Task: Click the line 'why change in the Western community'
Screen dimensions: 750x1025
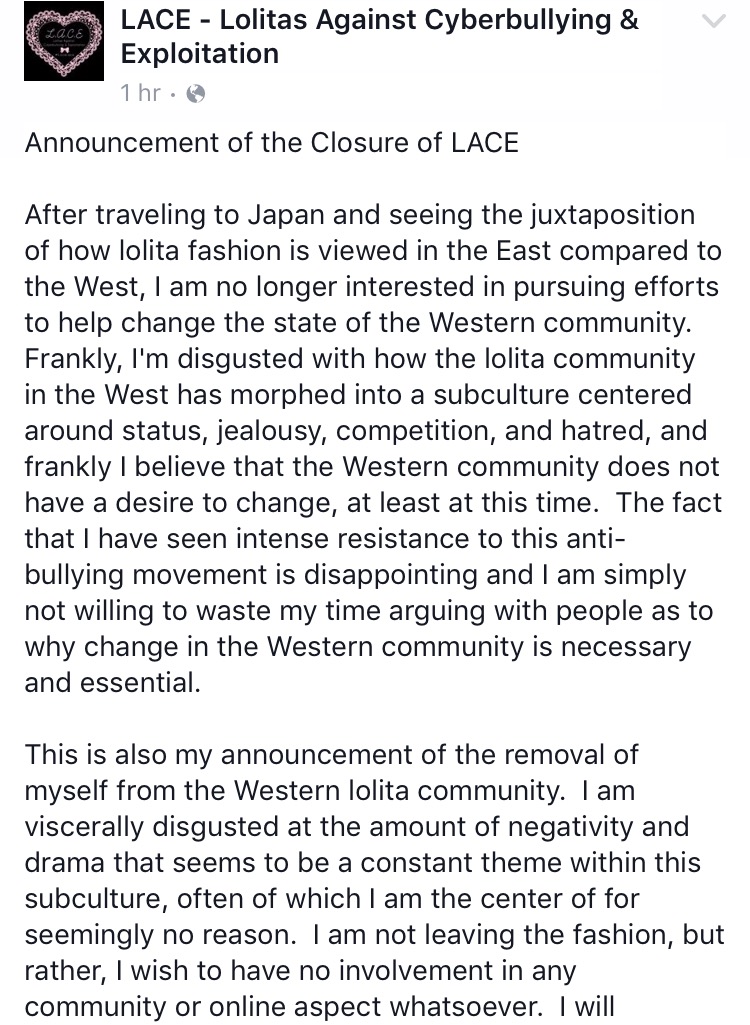Action: coord(358,647)
